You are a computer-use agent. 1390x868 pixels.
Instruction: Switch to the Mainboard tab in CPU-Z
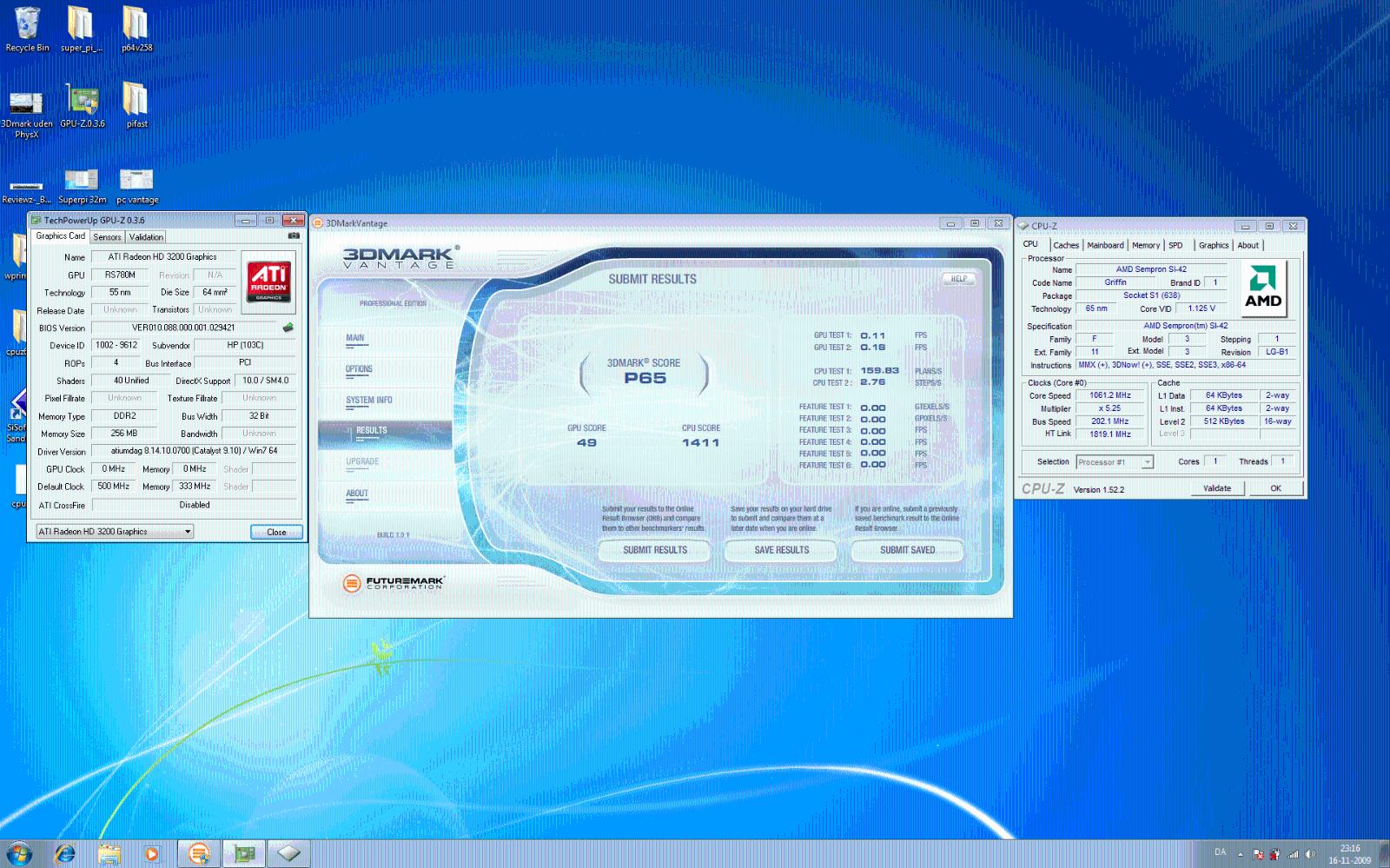1105,245
